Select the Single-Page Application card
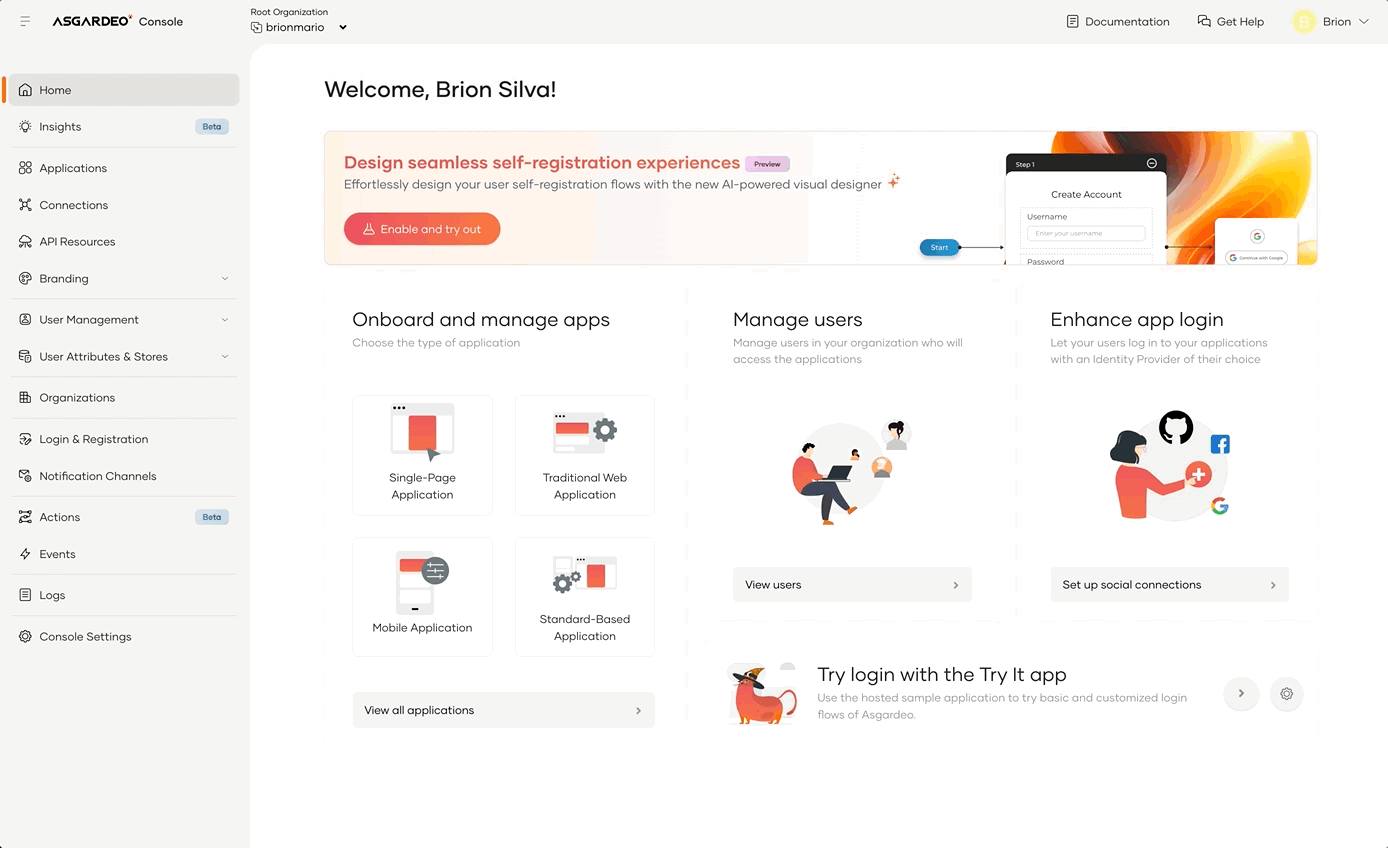This screenshot has width=1388, height=848. coord(422,456)
